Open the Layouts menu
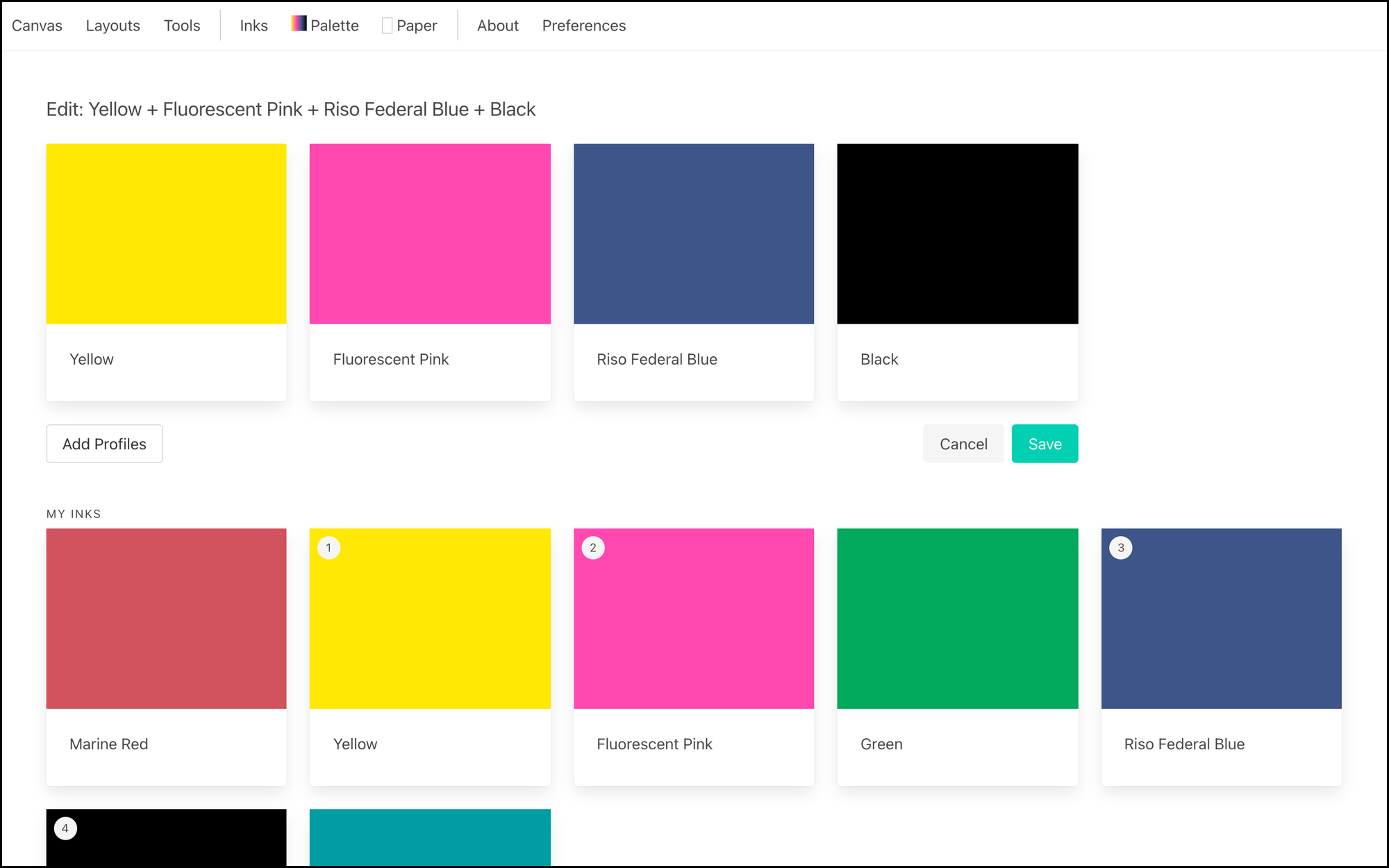Viewport: 1389px width, 868px height. 113,26
